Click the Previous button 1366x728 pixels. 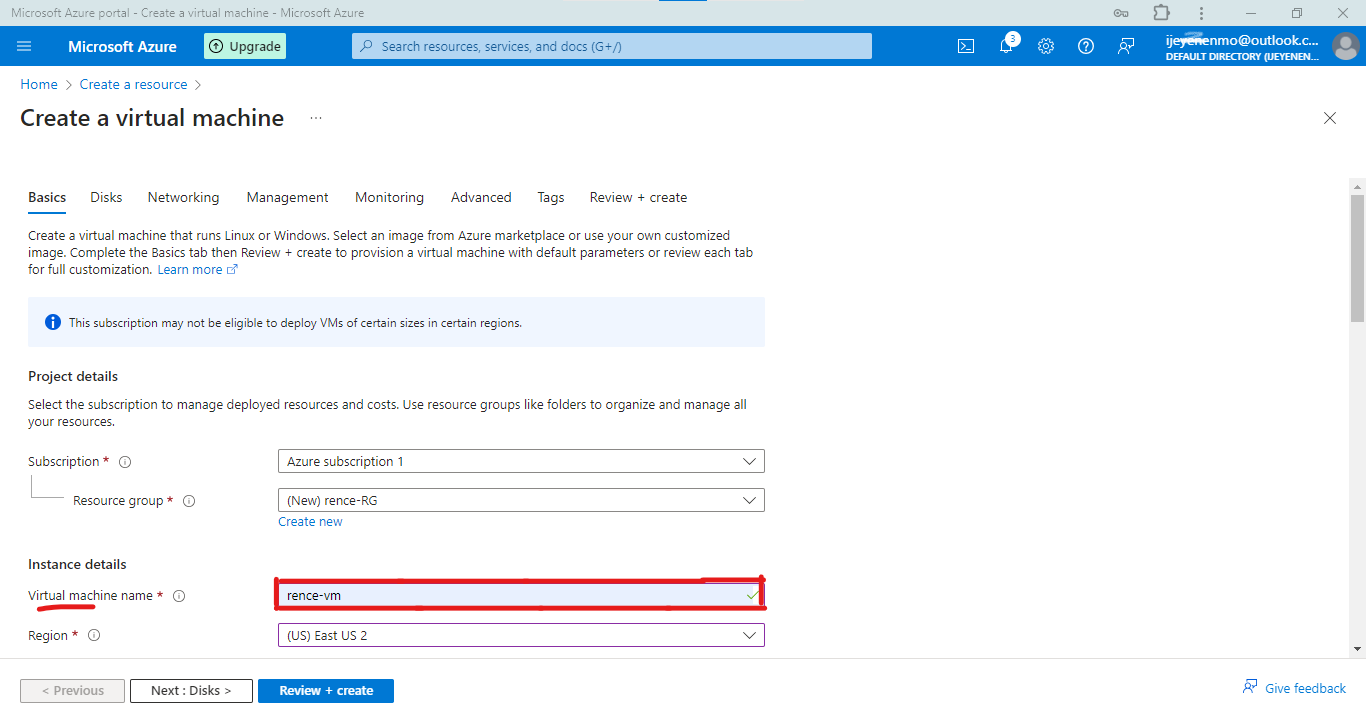click(x=72, y=691)
